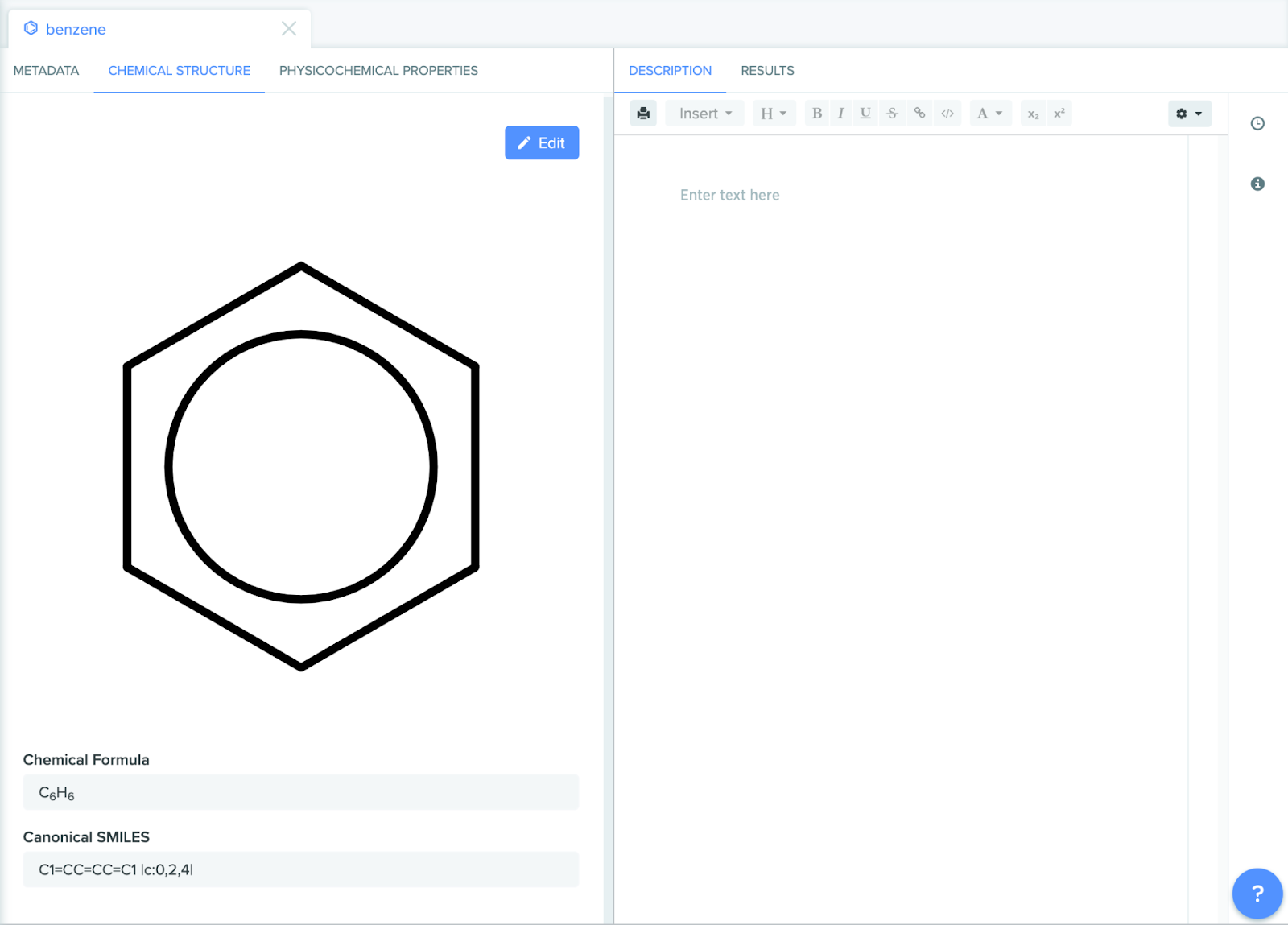Insert a hyperlink using the link icon

tap(919, 114)
